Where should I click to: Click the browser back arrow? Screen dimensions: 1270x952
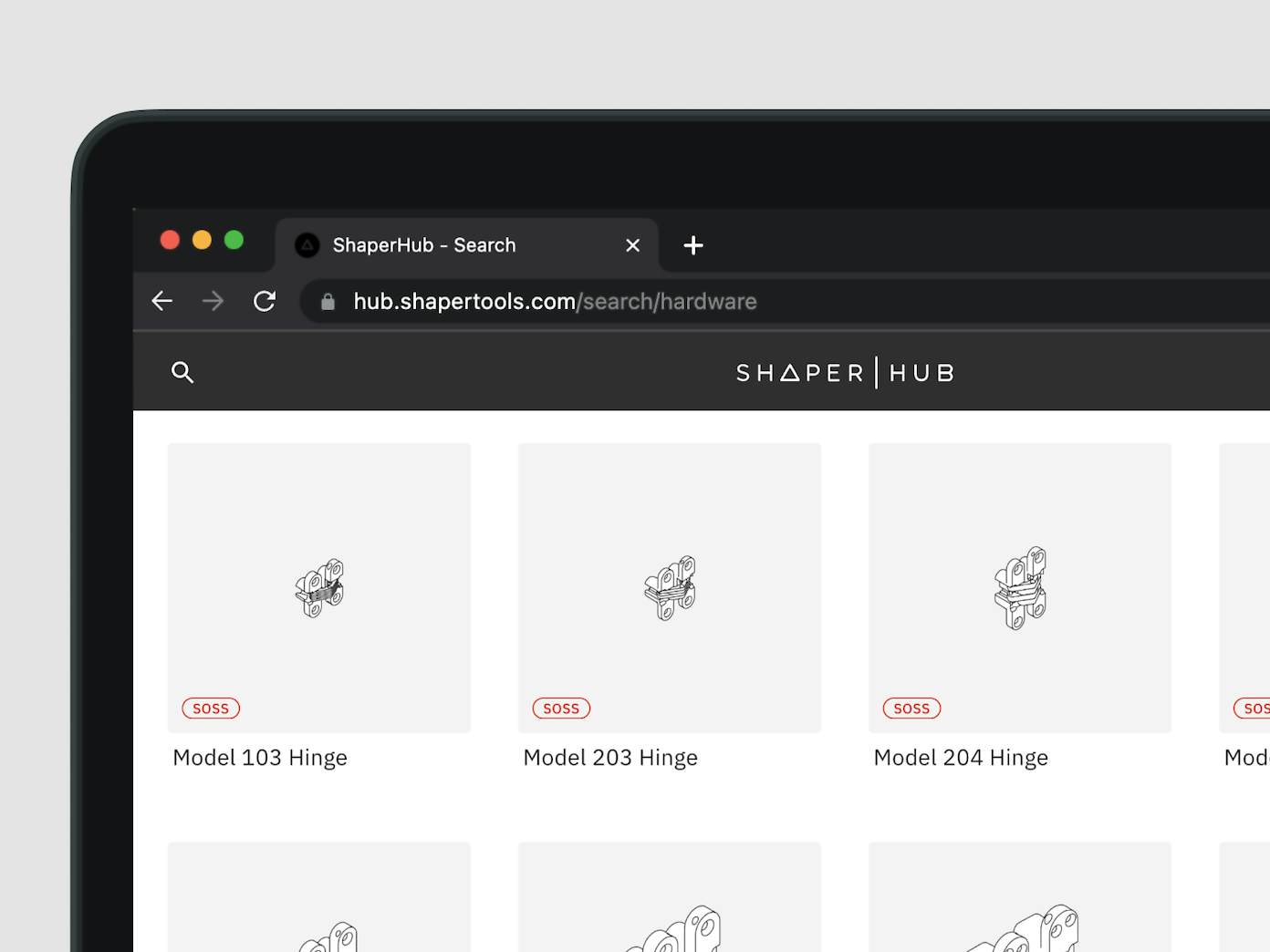(x=162, y=301)
